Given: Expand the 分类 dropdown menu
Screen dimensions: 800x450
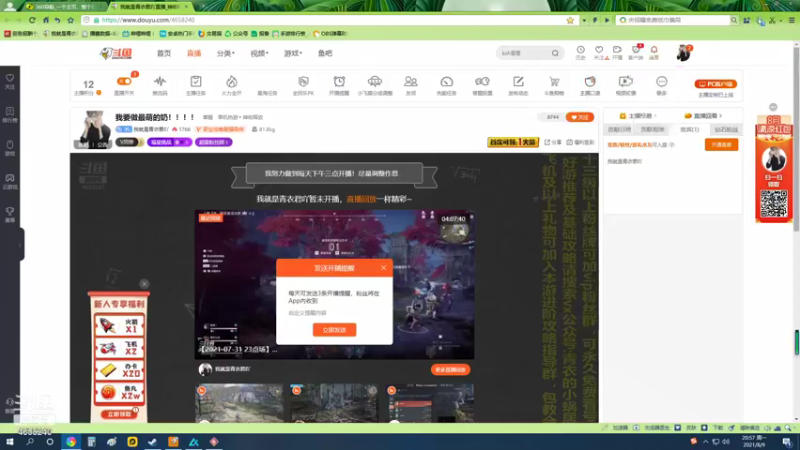Looking at the screenshot, I should (226, 53).
